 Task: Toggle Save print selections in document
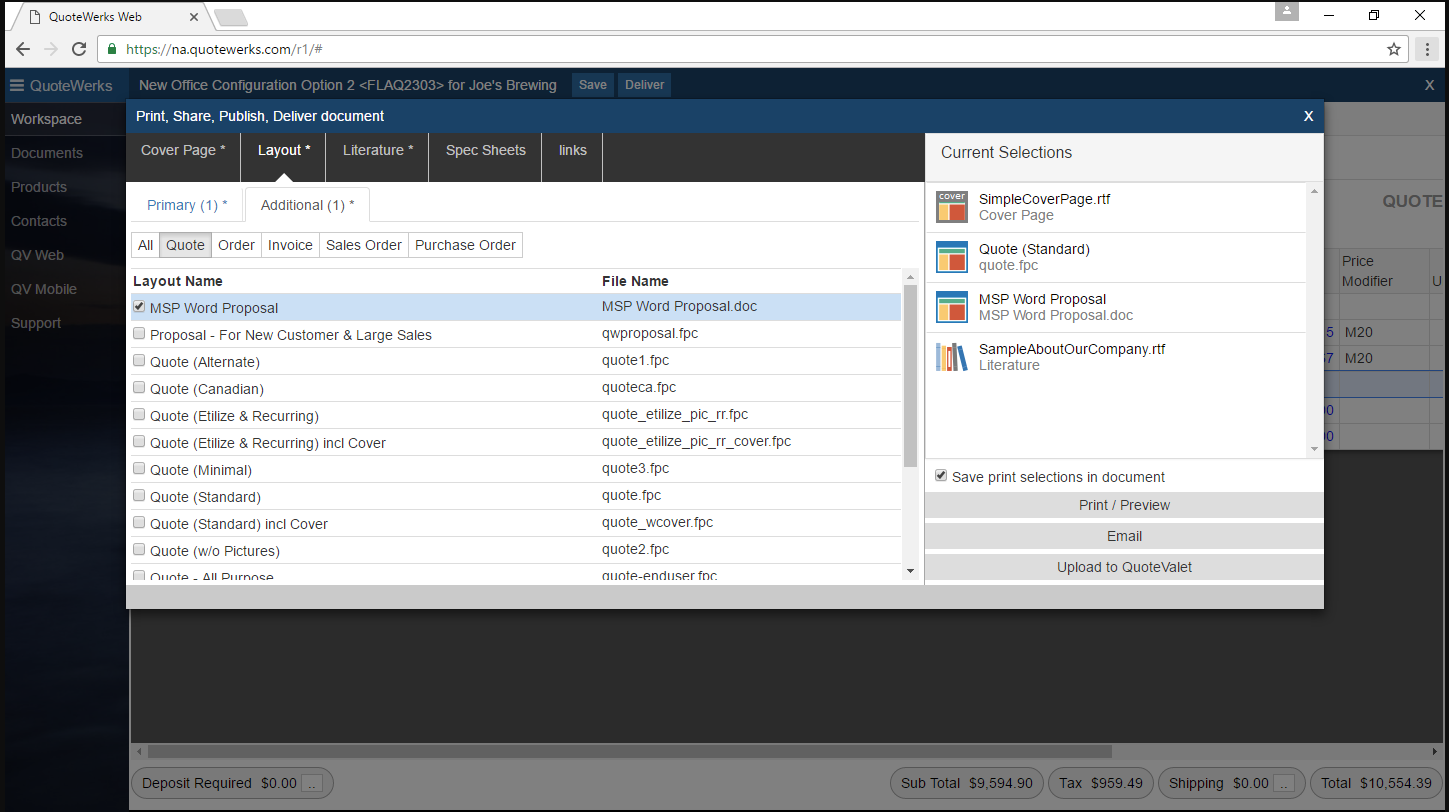coord(941,476)
